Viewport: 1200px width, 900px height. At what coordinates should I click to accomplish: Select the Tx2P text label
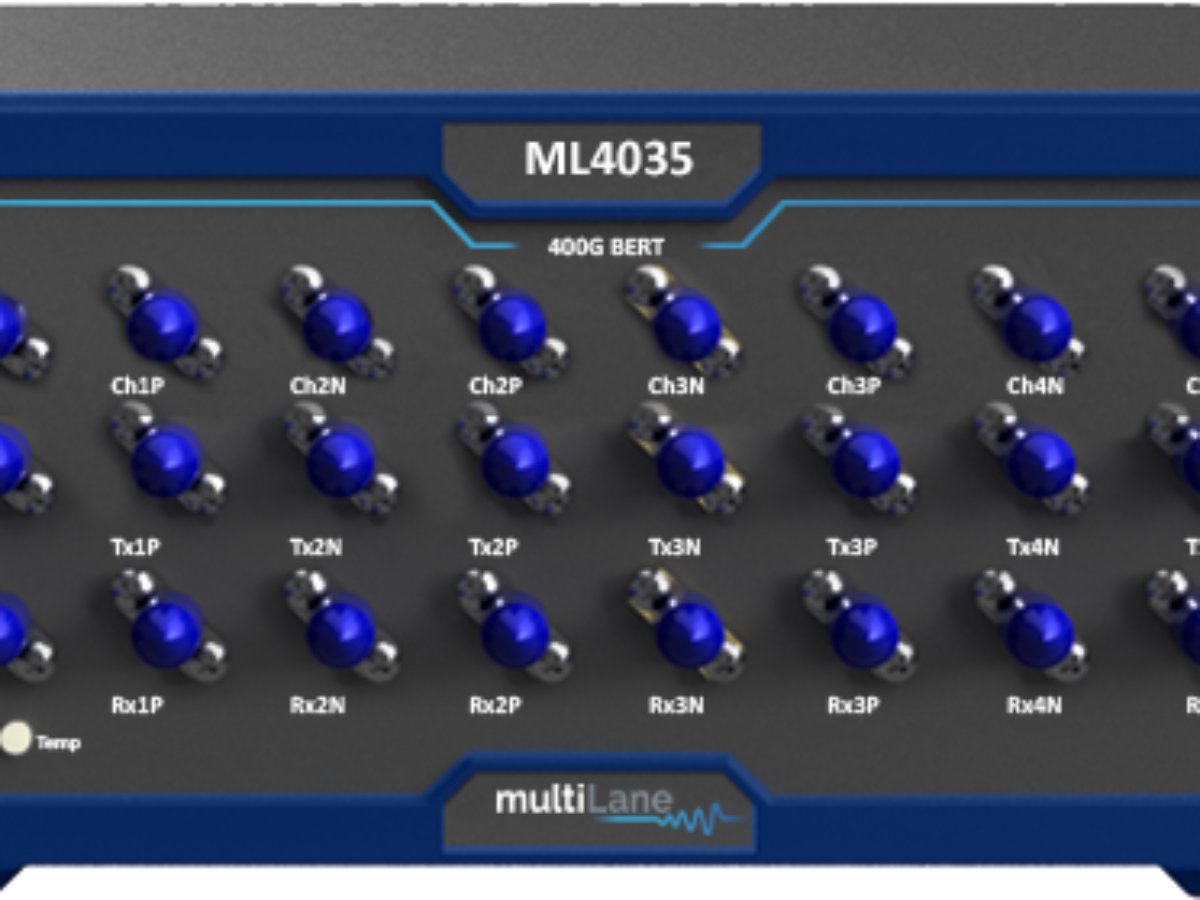tap(495, 547)
